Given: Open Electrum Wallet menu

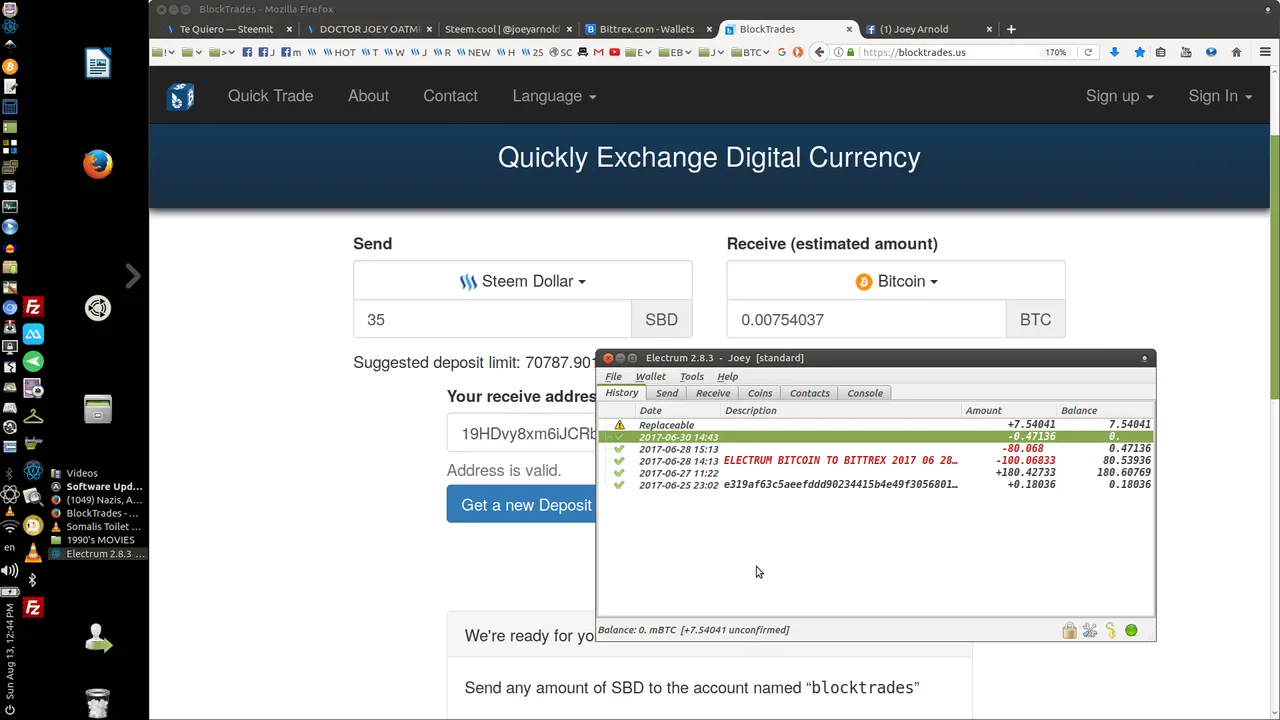Looking at the screenshot, I should (650, 377).
